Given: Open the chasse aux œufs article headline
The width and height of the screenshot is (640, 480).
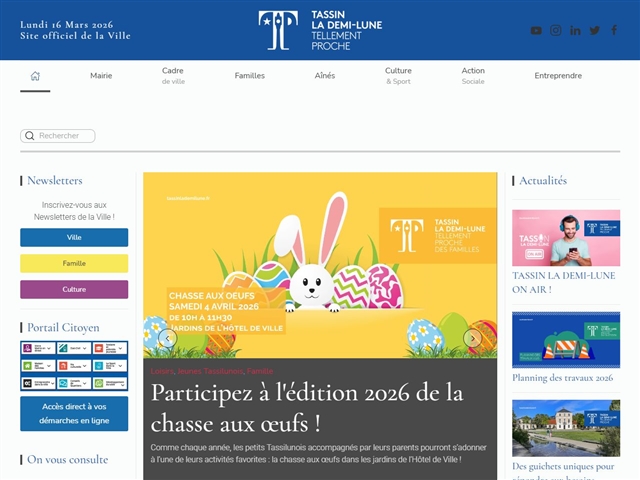Looking at the screenshot, I should 307,408.
